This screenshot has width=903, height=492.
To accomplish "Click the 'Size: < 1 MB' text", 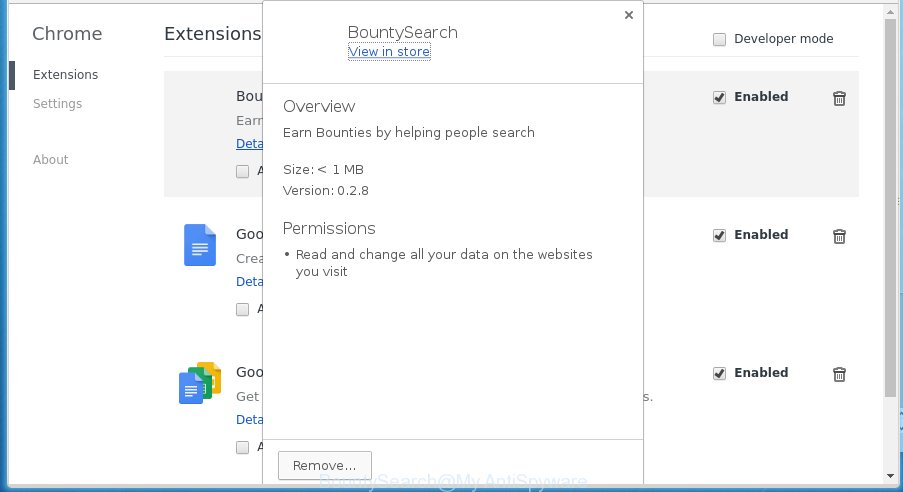I will coord(323,170).
